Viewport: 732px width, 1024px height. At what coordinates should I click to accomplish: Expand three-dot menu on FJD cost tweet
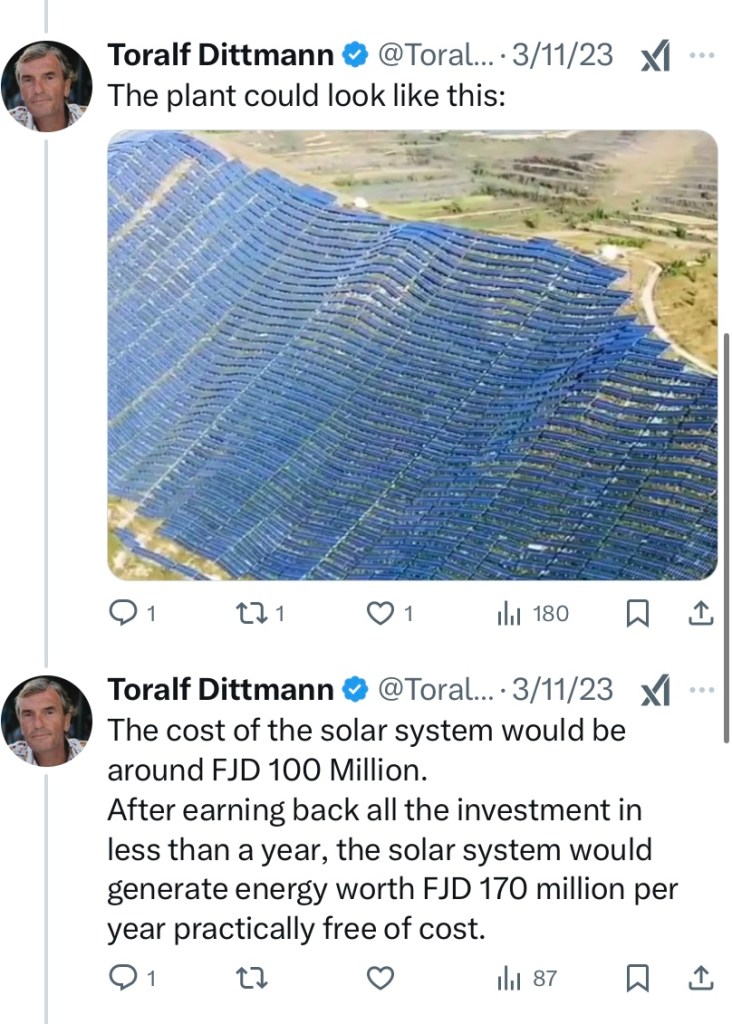click(703, 689)
